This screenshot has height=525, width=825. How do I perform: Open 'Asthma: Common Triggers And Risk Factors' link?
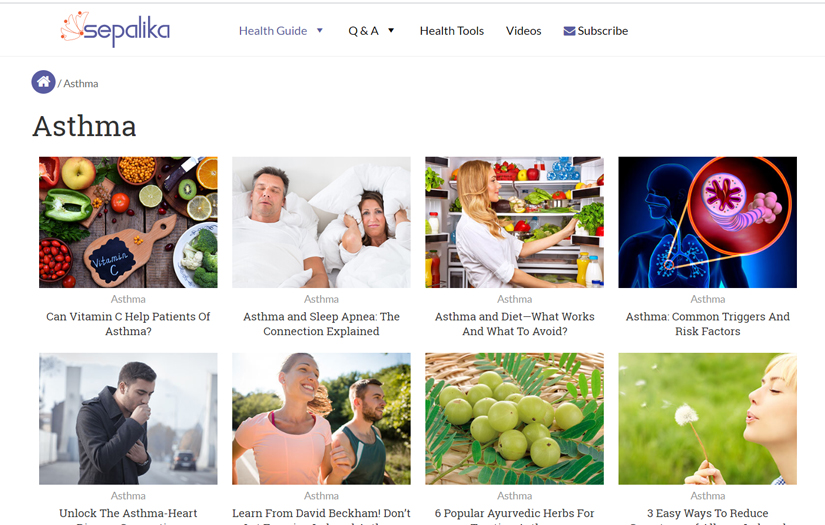click(708, 324)
